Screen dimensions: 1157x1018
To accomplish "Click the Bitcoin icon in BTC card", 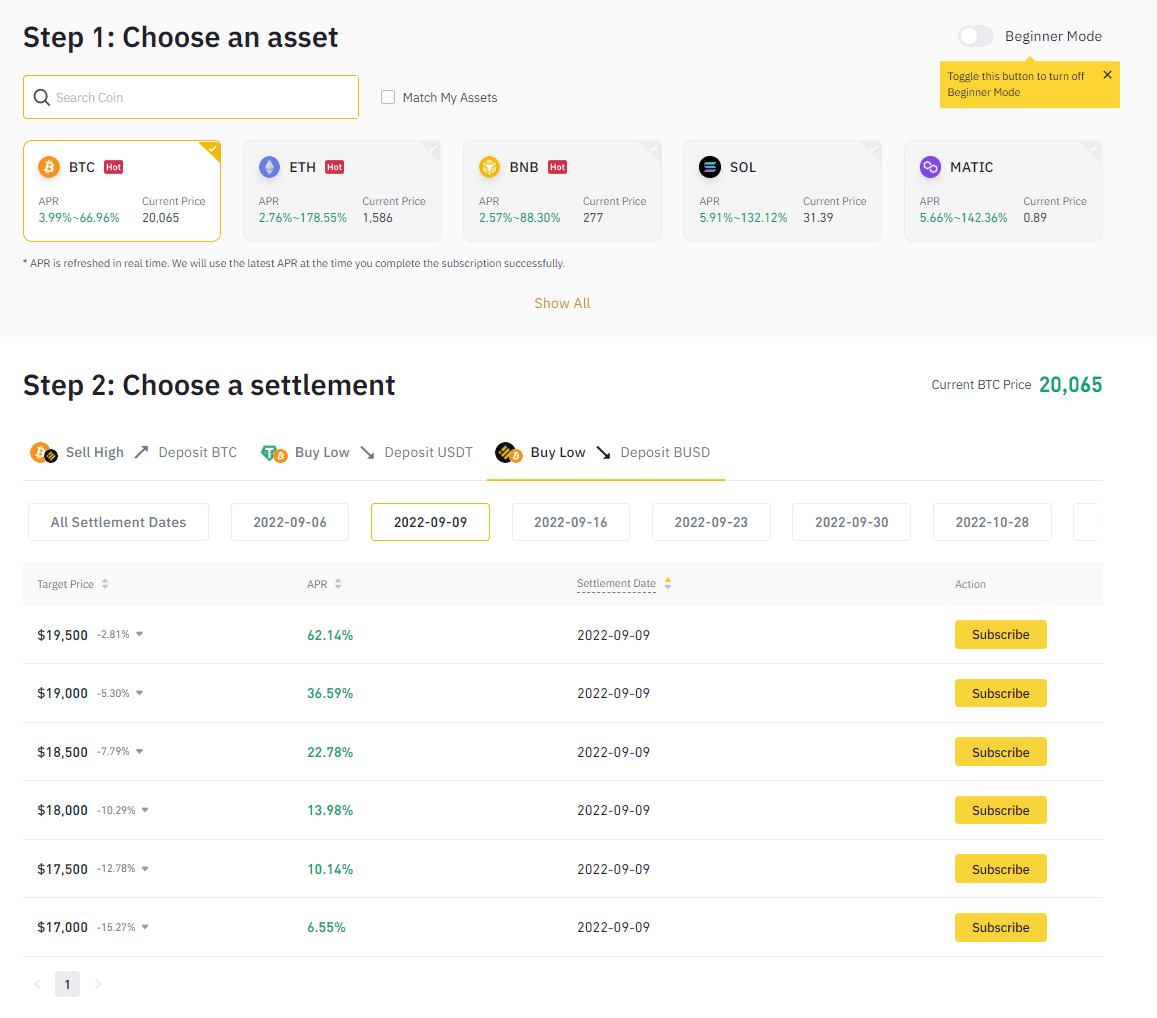I will click(x=49, y=167).
